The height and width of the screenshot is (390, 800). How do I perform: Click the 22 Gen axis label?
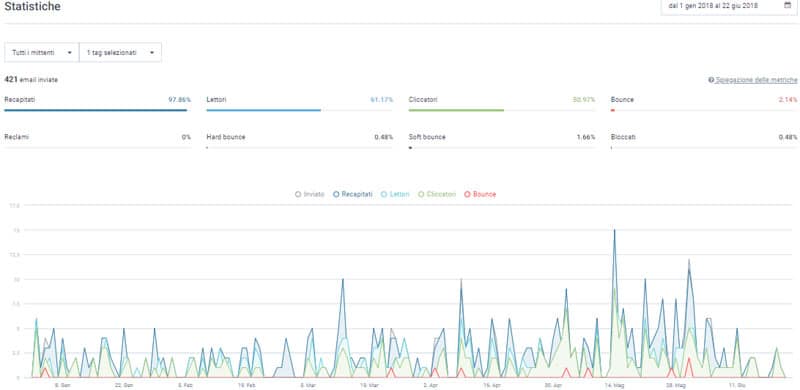point(124,385)
